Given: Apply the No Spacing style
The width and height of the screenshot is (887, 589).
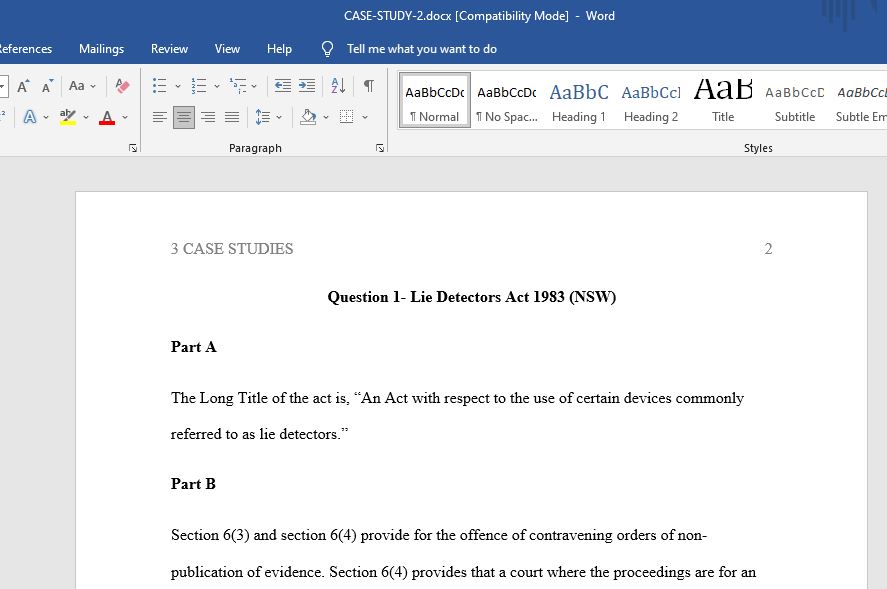Looking at the screenshot, I should click(x=507, y=100).
